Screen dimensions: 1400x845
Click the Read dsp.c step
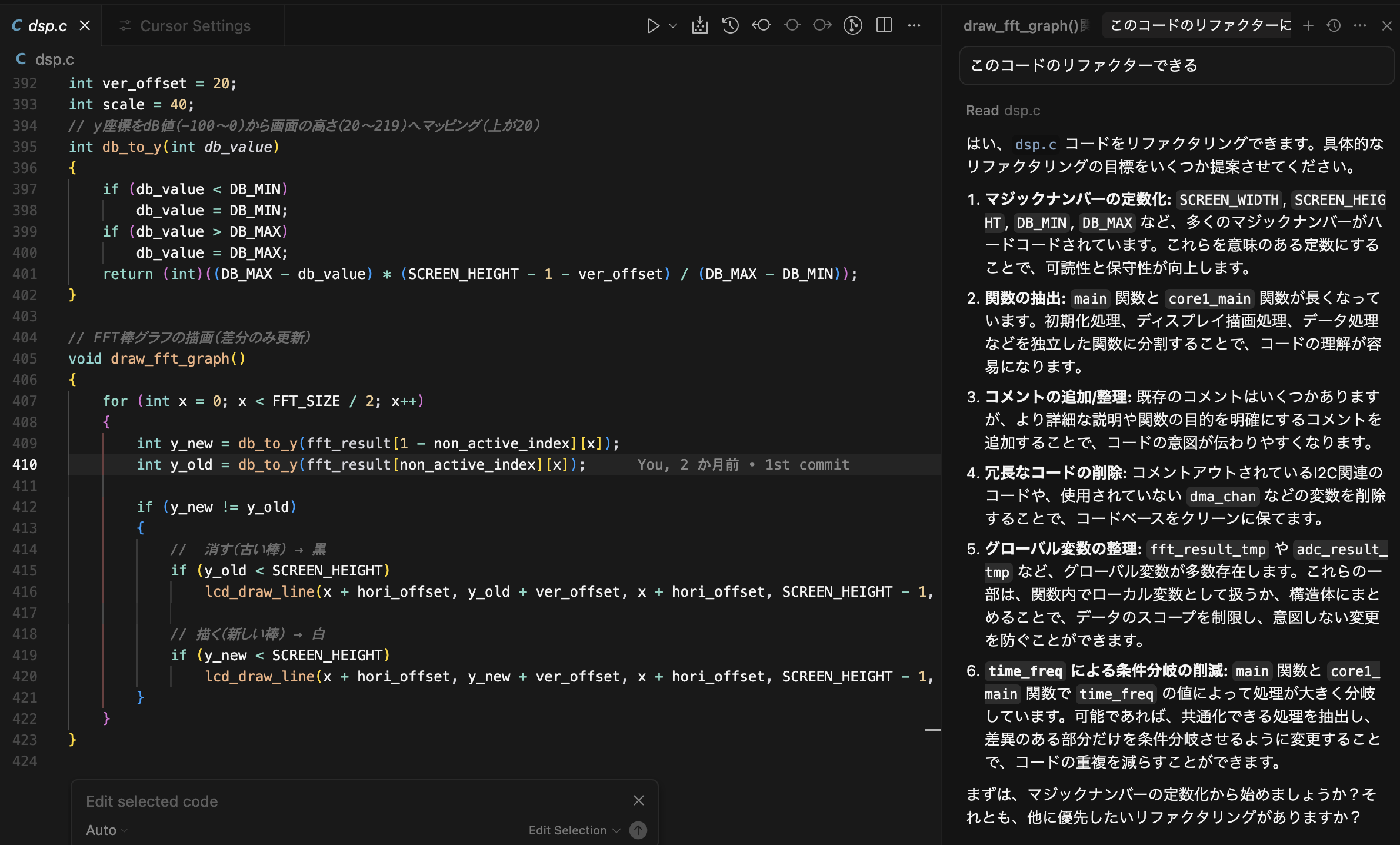pos(1003,111)
